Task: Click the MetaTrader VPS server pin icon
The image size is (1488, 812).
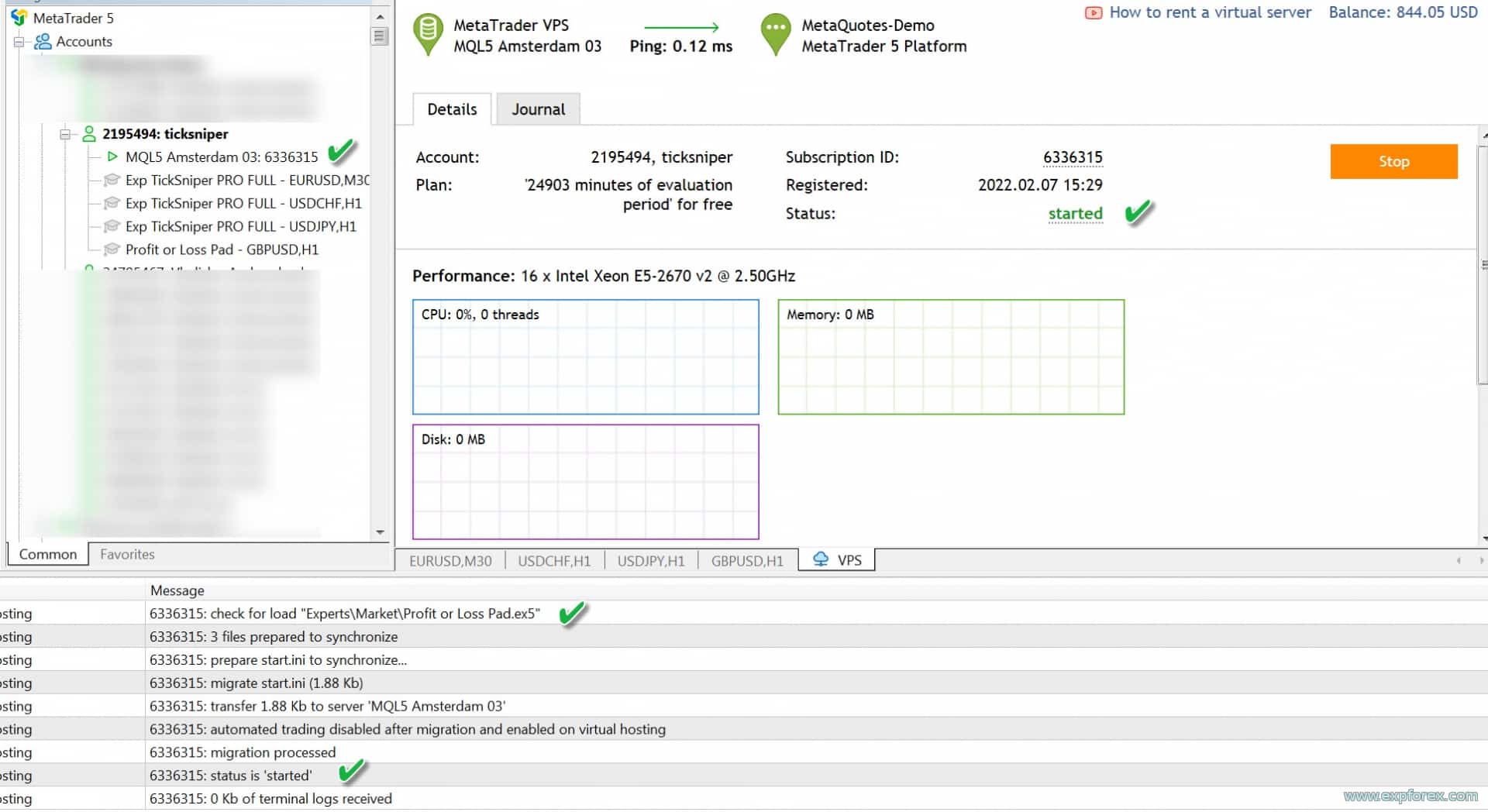Action: click(427, 35)
